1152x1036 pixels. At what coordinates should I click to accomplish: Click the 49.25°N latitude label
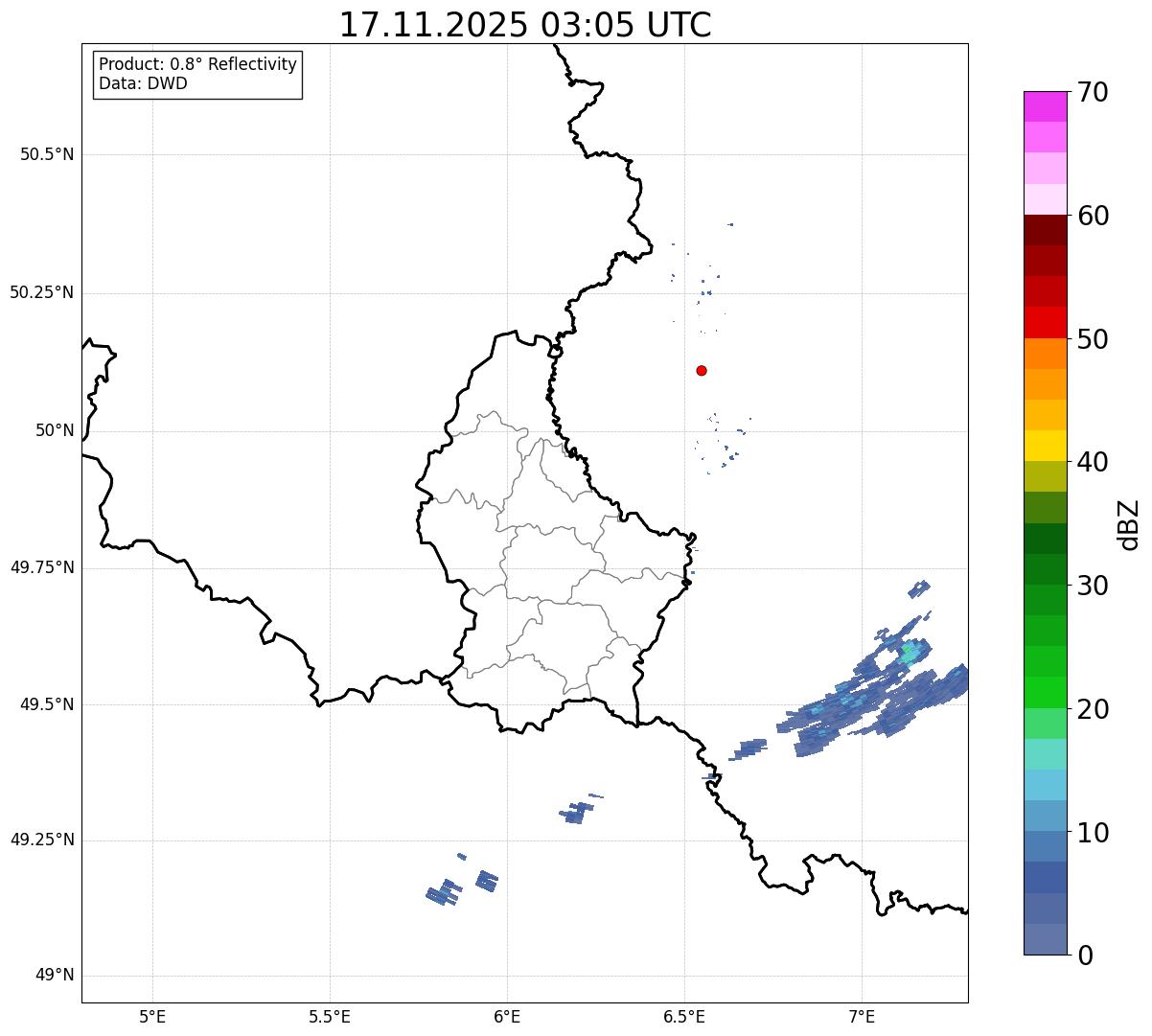pos(41,840)
